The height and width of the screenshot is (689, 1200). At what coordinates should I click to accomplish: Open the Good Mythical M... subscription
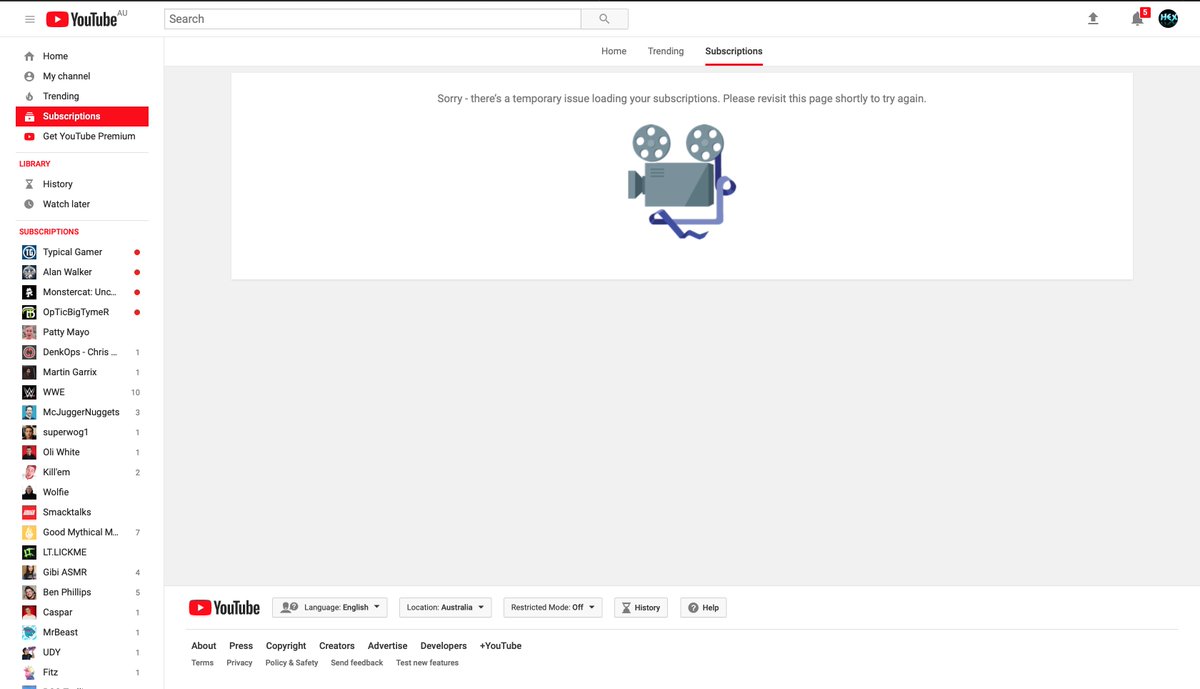(x=82, y=532)
